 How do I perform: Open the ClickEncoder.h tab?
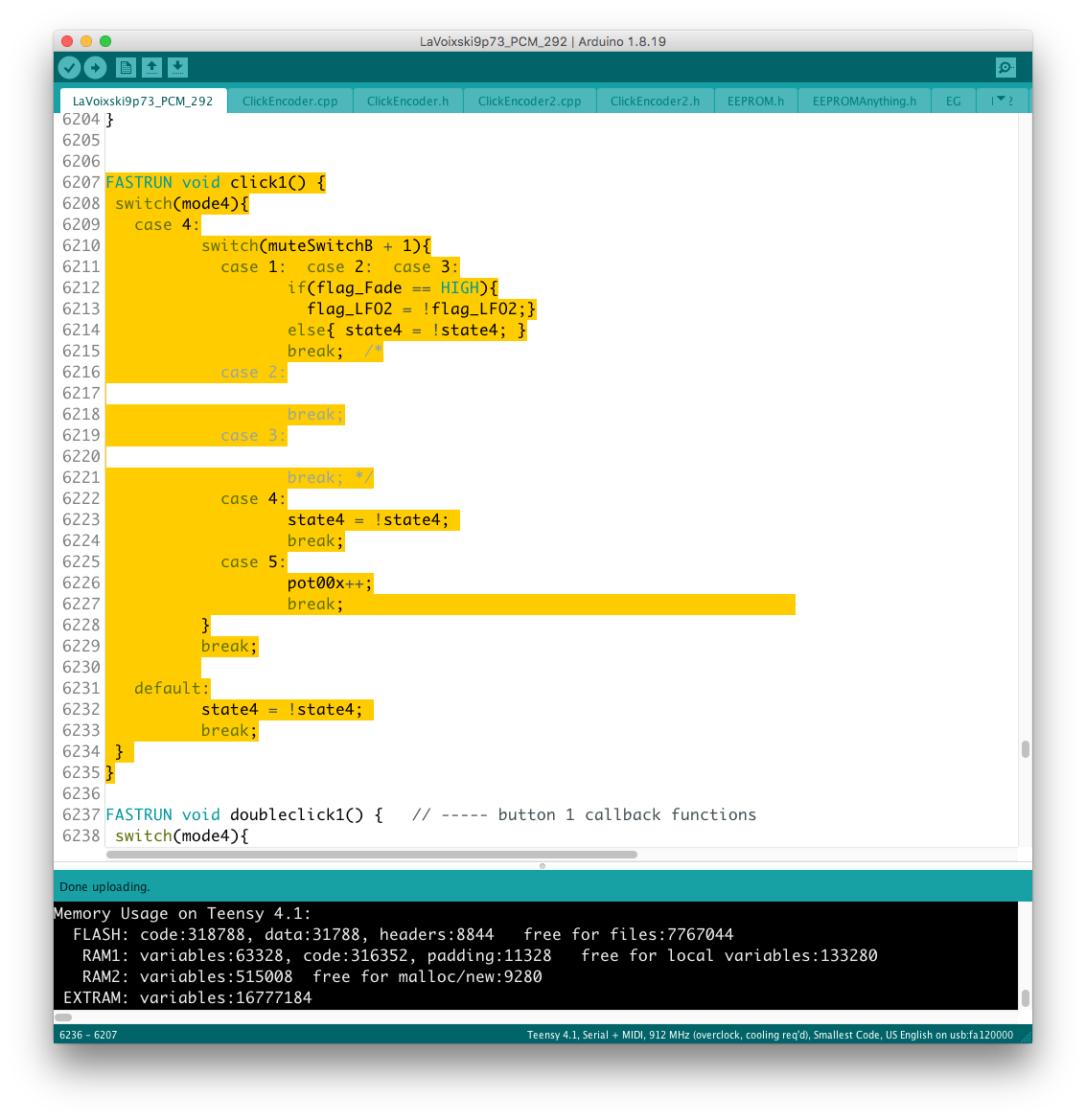coord(407,101)
